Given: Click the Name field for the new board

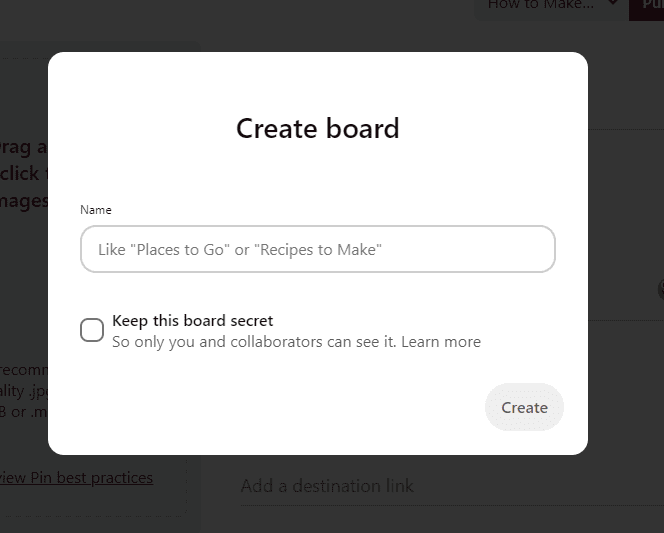Looking at the screenshot, I should pos(318,249).
